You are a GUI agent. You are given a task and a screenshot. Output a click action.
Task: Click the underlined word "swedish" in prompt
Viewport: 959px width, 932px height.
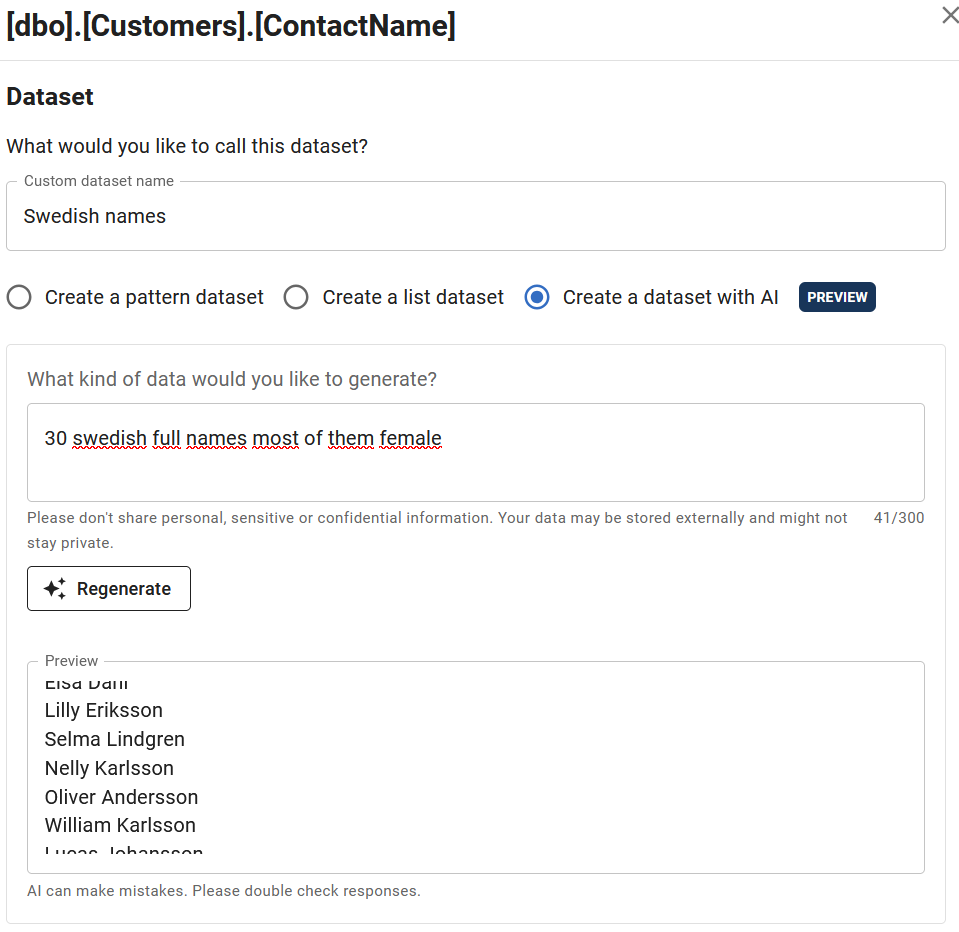click(110, 438)
